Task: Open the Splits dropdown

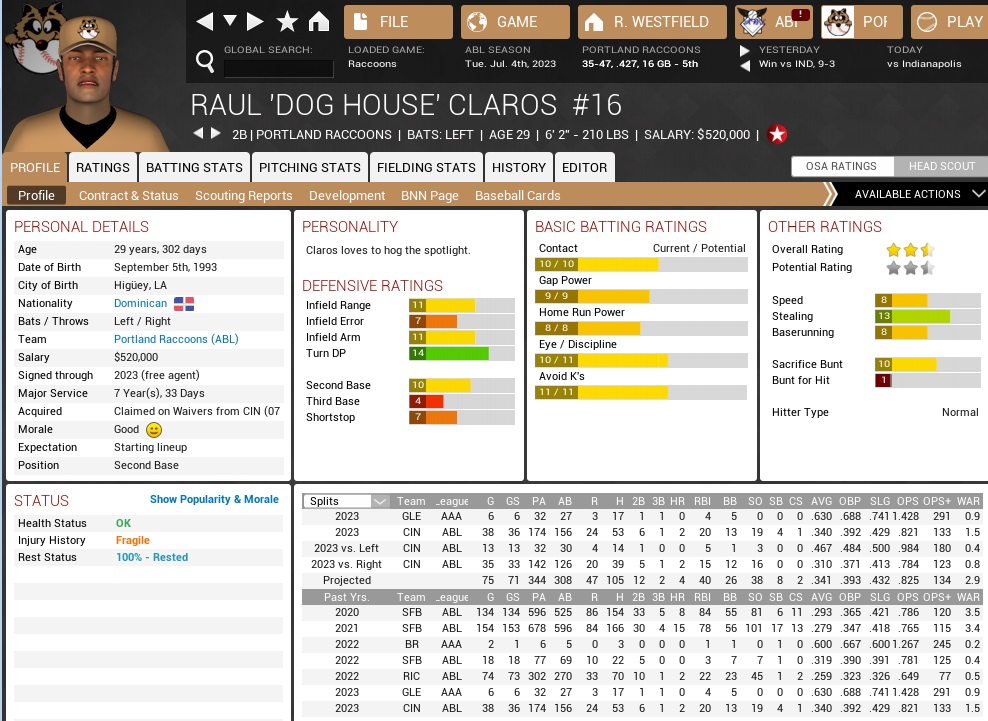Action: click(347, 501)
